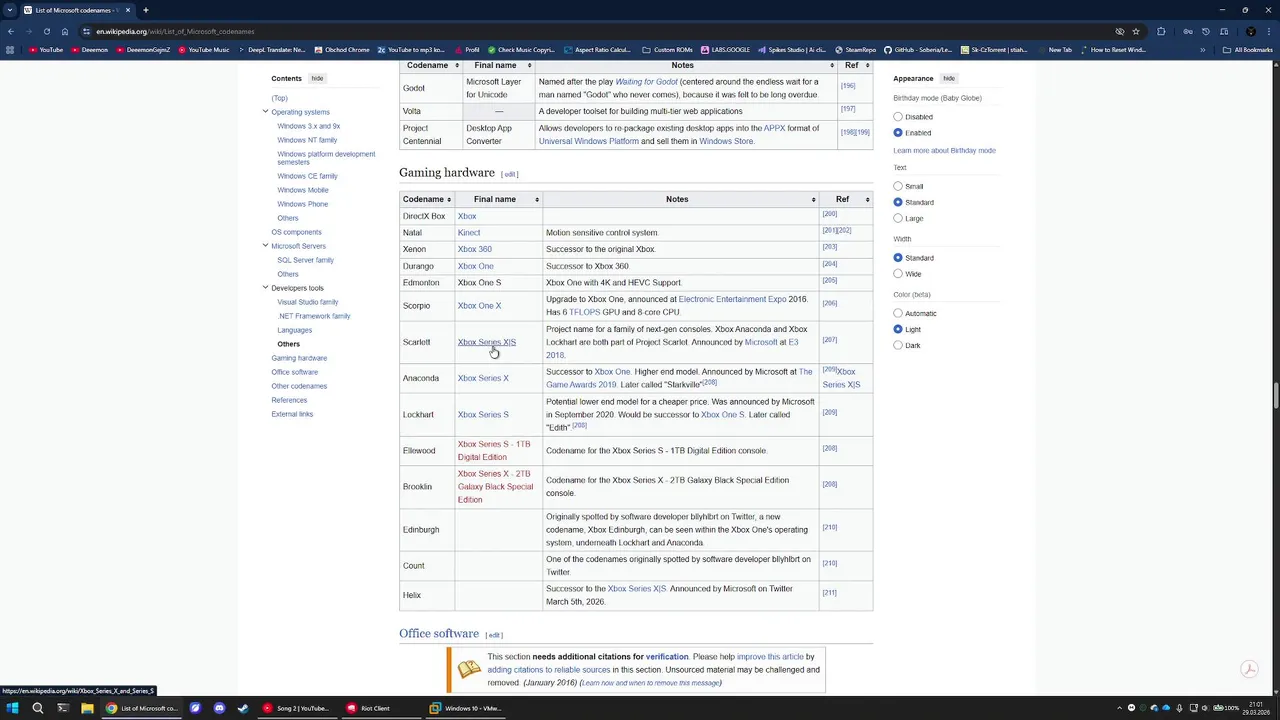
Task: Collapse Operating systems in contents
Action: pyautogui.click(x=265, y=112)
